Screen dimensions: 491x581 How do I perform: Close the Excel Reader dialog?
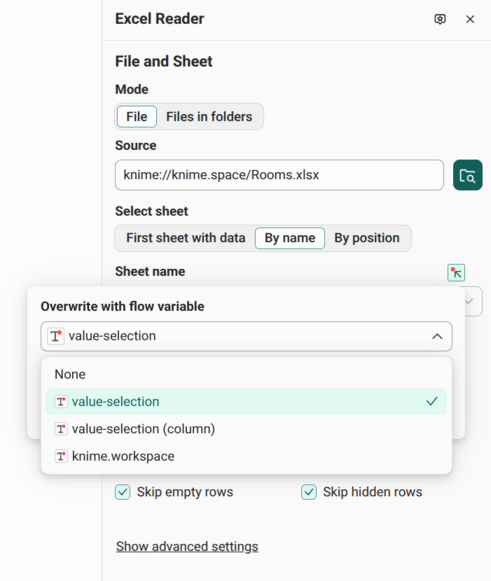(x=470, y=19)
